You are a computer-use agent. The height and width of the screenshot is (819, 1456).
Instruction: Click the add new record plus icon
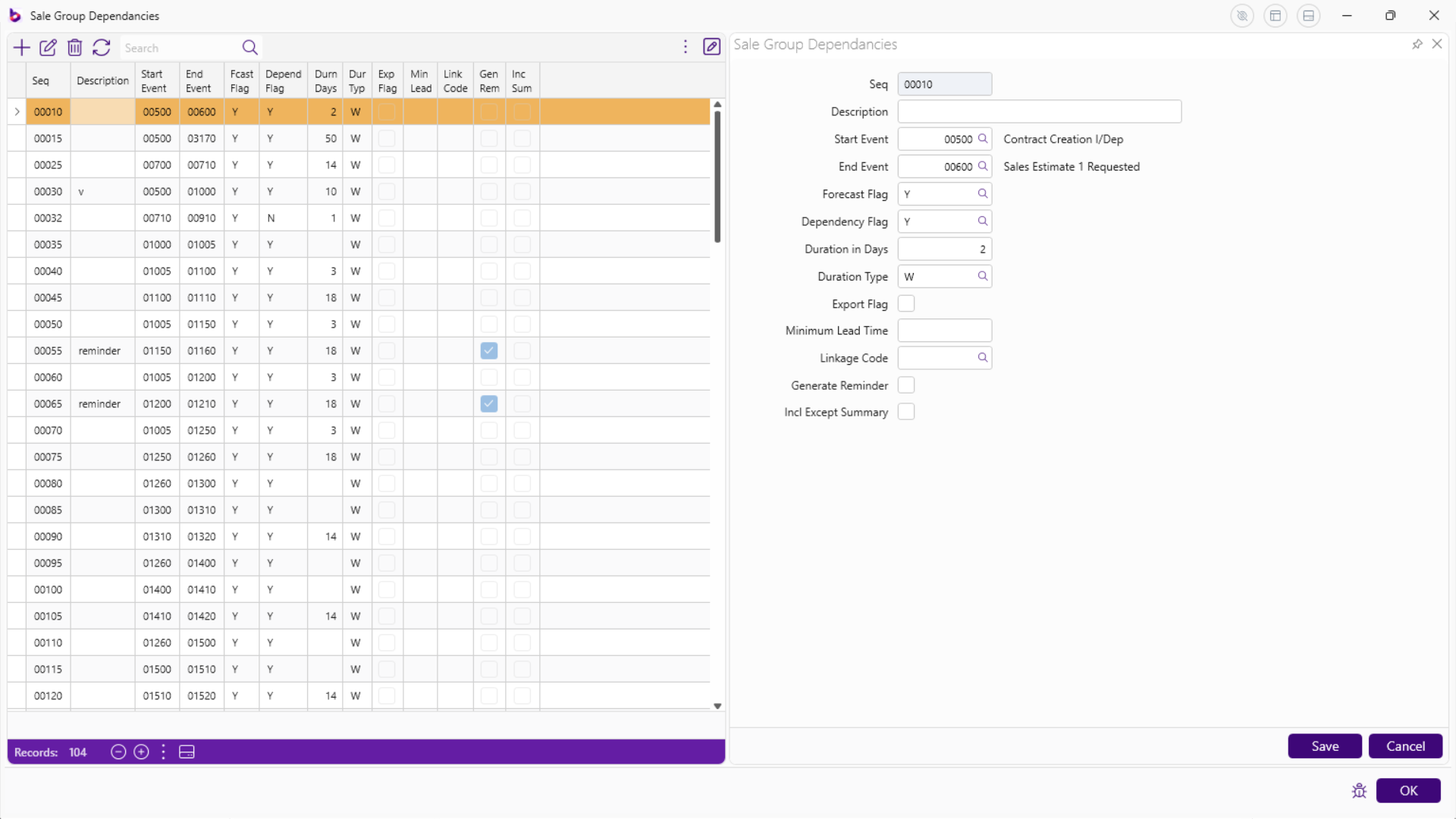(21, 48)
